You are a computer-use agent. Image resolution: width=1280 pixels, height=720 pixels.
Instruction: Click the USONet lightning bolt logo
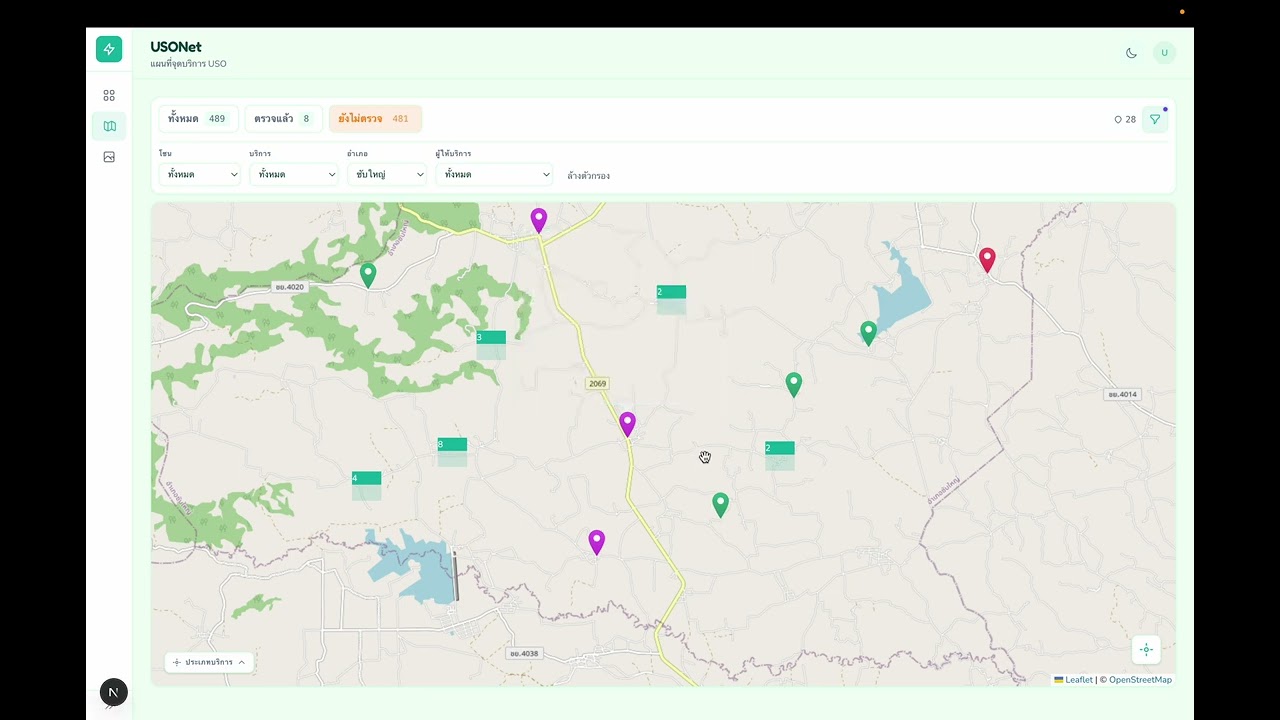(109, 49)
